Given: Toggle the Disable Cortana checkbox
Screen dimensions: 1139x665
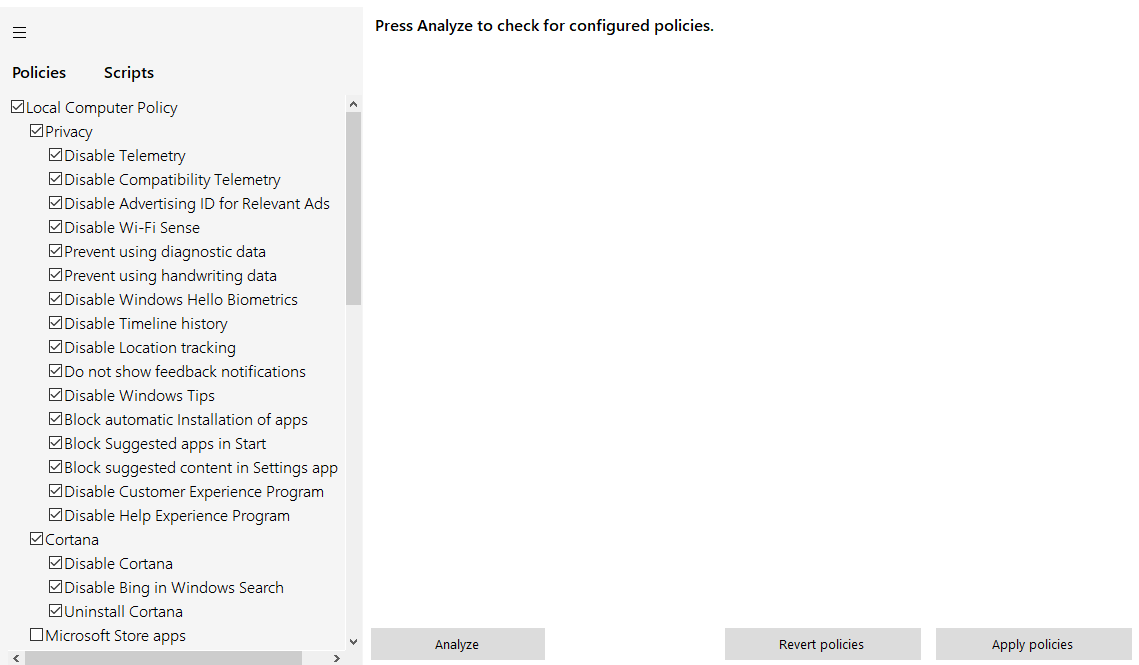Looking at the screenshot, I should click(55, 563).
